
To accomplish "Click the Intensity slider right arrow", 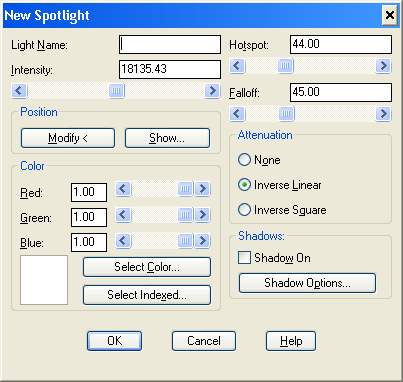I will tap(212, 90).
